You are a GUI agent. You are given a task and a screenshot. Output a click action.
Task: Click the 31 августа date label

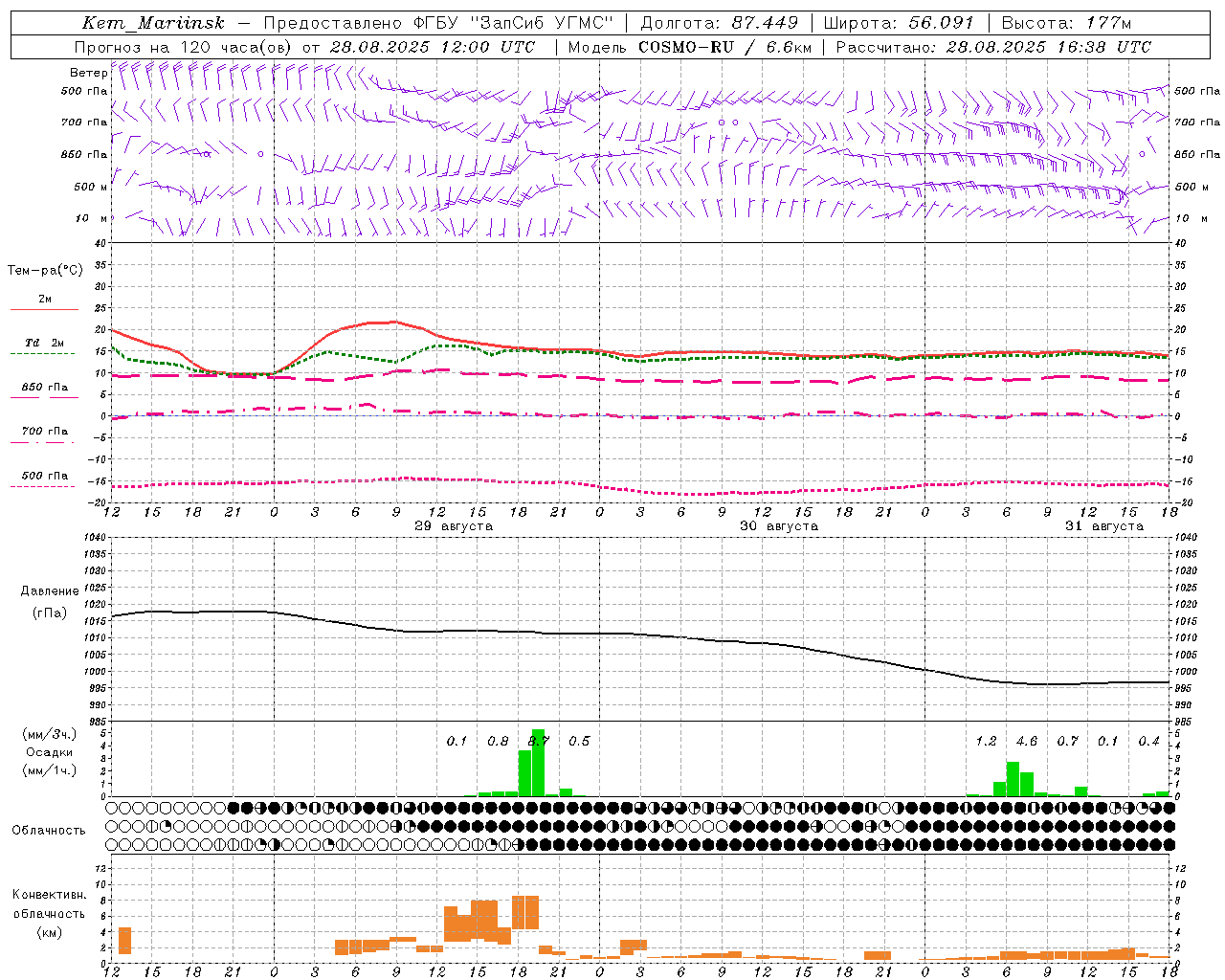(1104, 526)
